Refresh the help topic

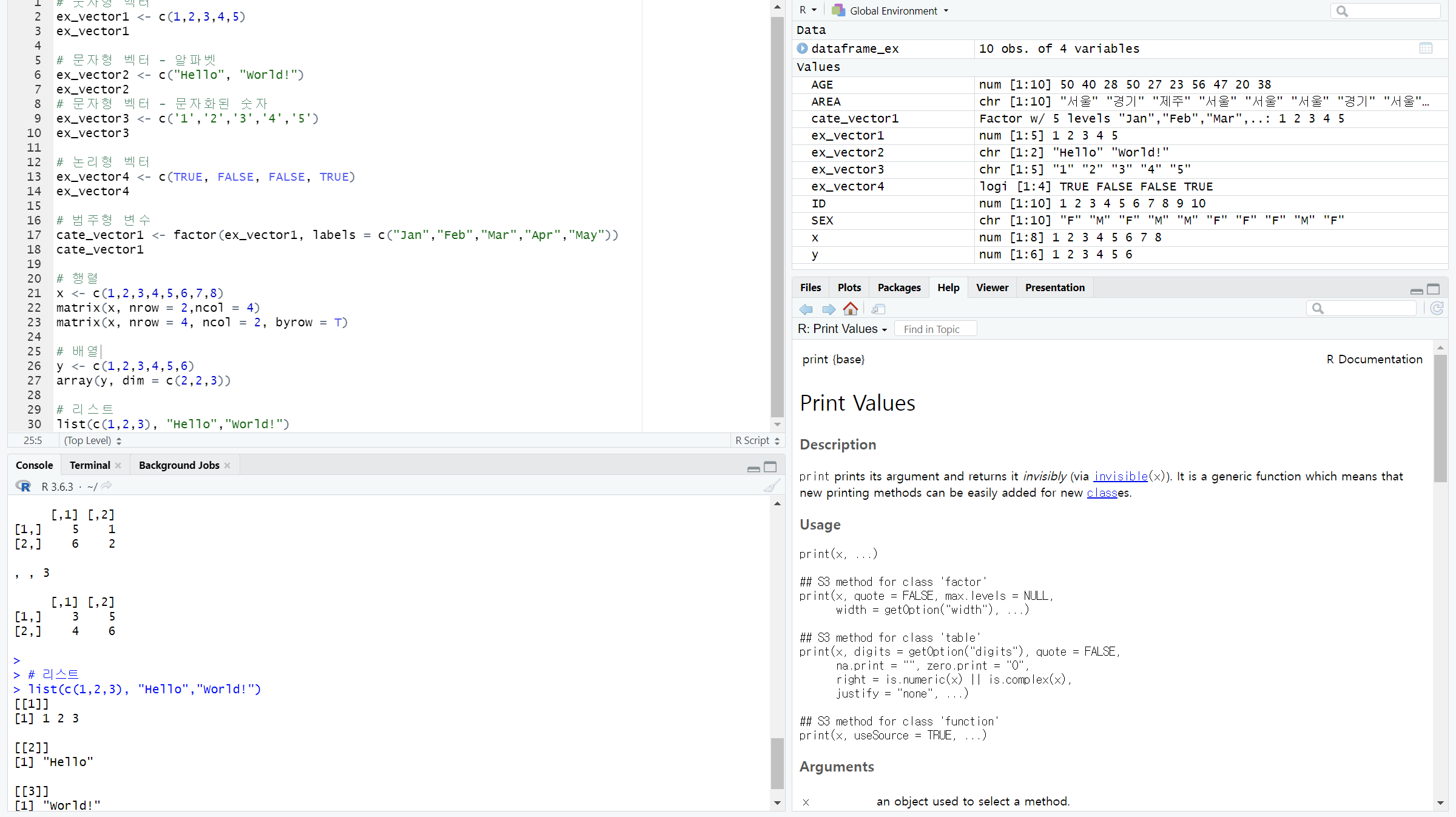point(1437,309)
